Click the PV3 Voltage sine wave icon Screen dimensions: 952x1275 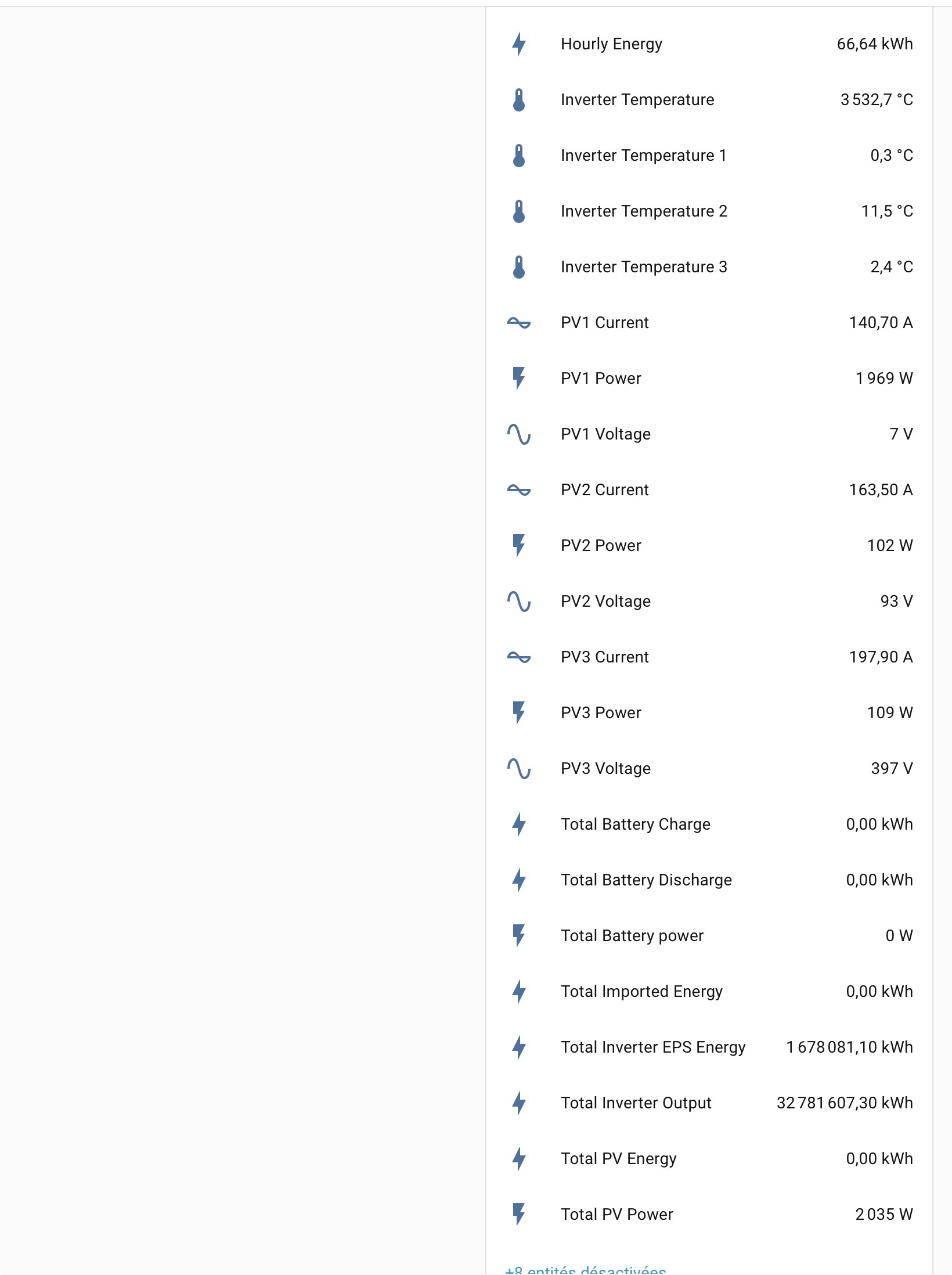click(x=519, y=769)
